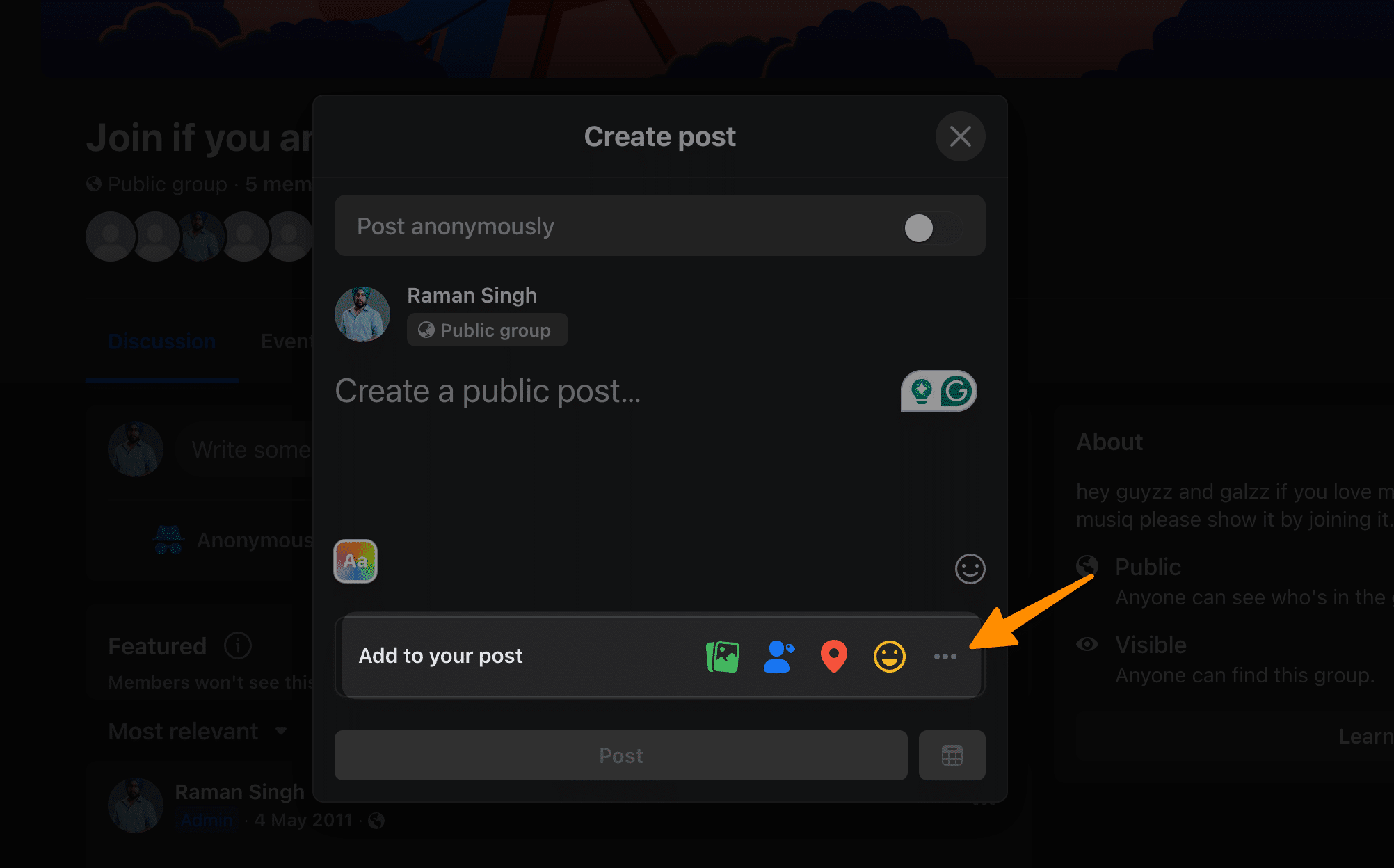
Task: Click the feeling/activity emoji icon
Action: (x=889, y=655)
